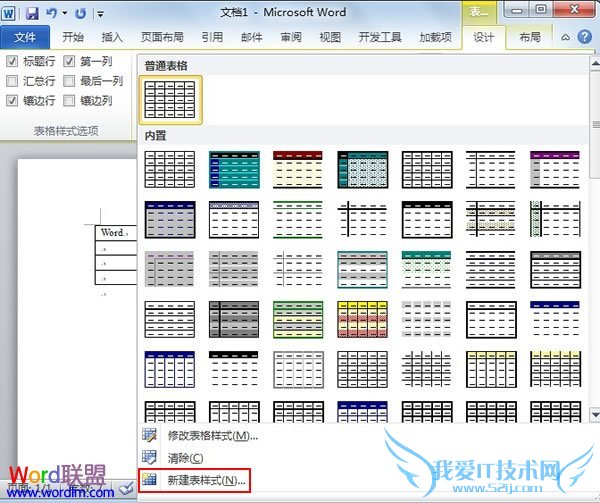
Task: Select the yellow header red banded table style
Action: click(362, 319)
